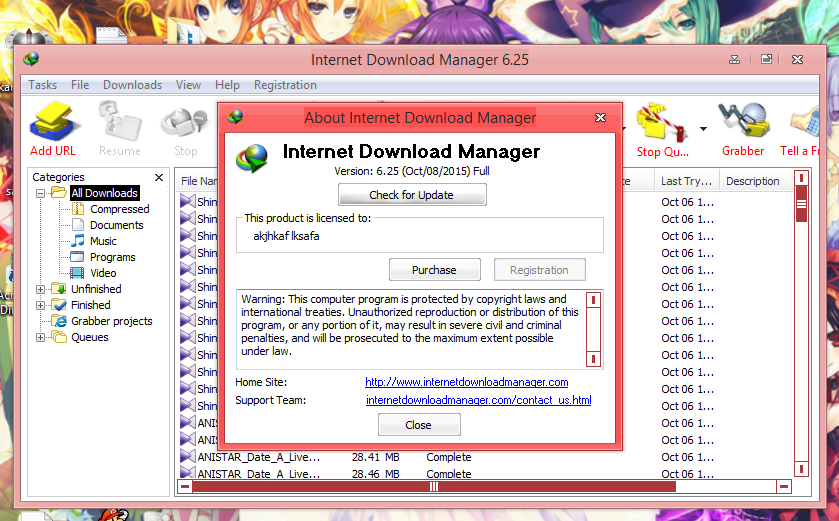Select Grabber projects category

(112, 321)
